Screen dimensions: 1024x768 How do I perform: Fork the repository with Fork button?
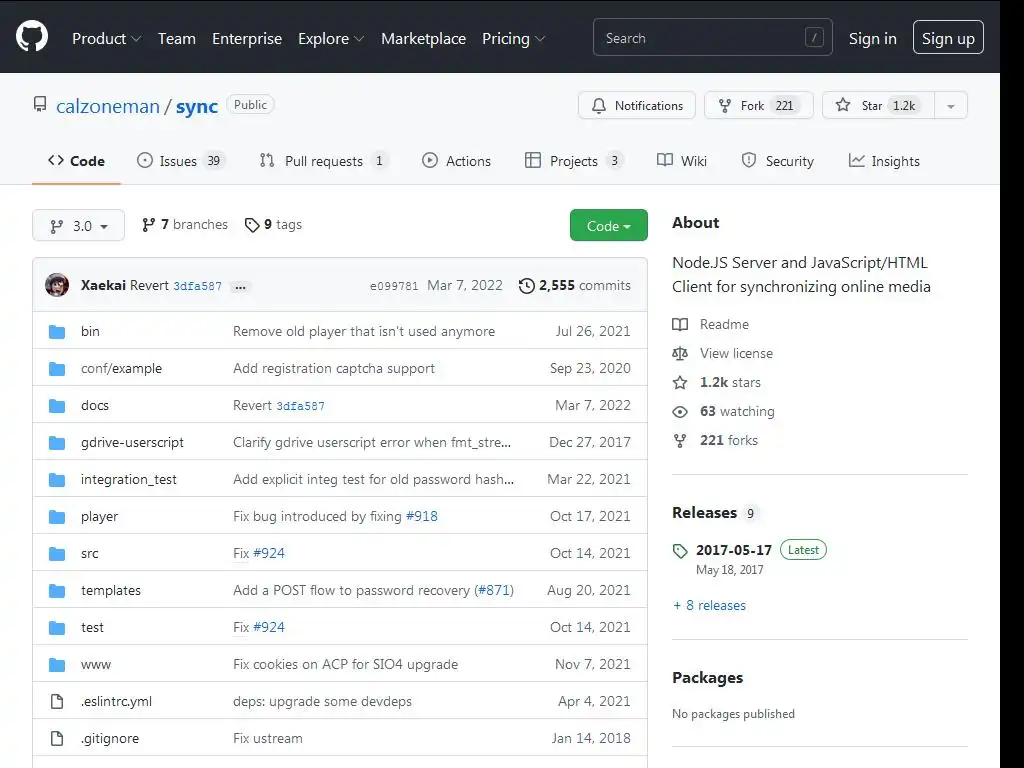pos(758,106)
